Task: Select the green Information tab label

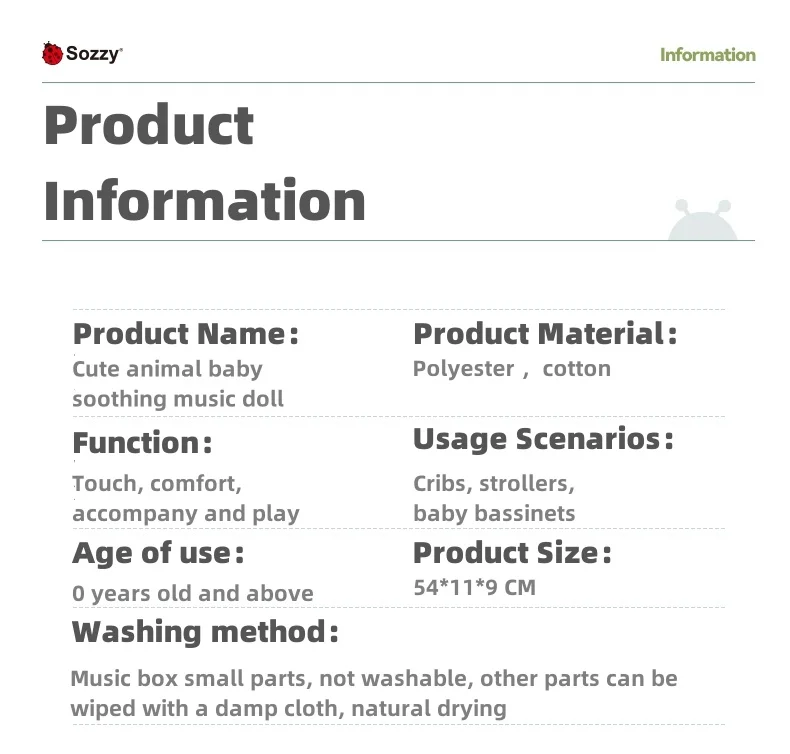Action: point(707,55)
